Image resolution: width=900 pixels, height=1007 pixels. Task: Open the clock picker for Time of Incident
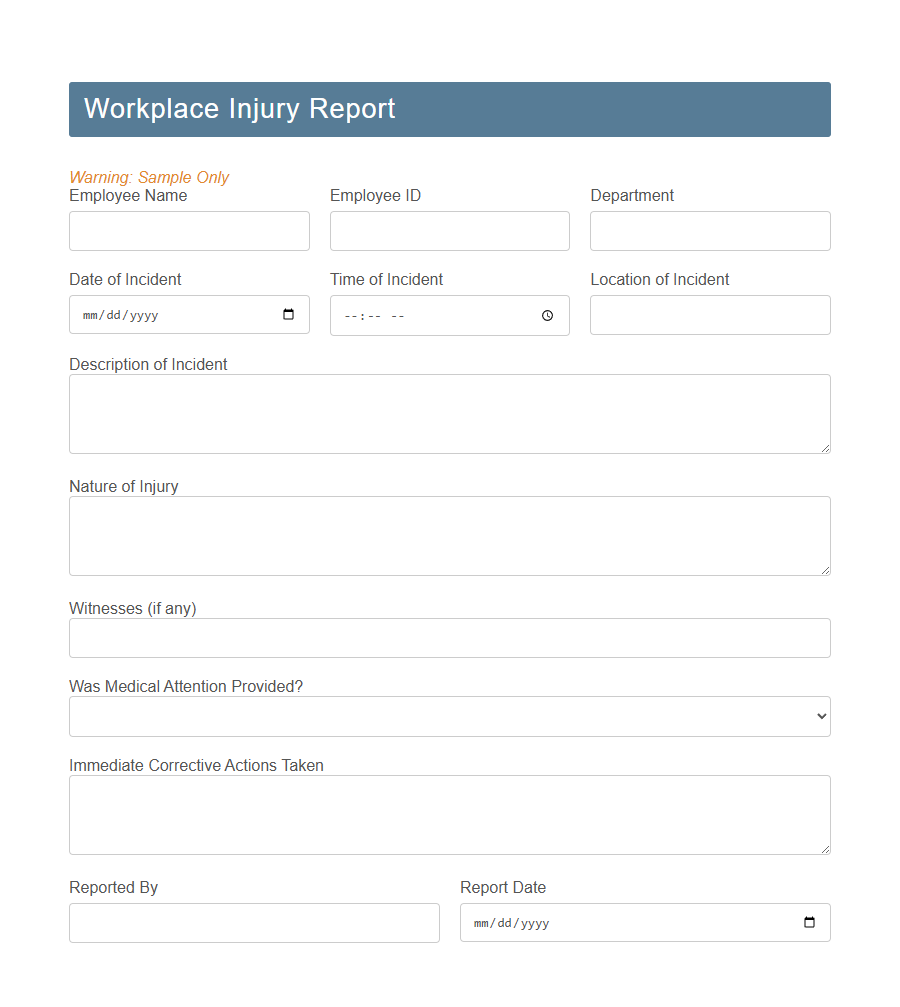pos(547,315)
